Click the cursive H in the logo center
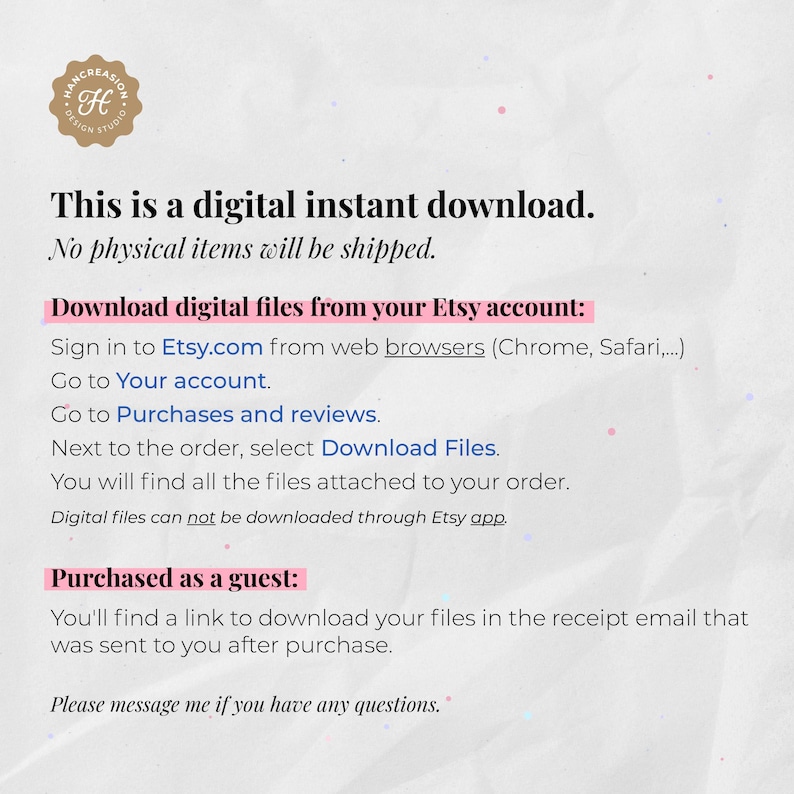Image resolution: width=794 pixels, height=794 pixels. 95,101
